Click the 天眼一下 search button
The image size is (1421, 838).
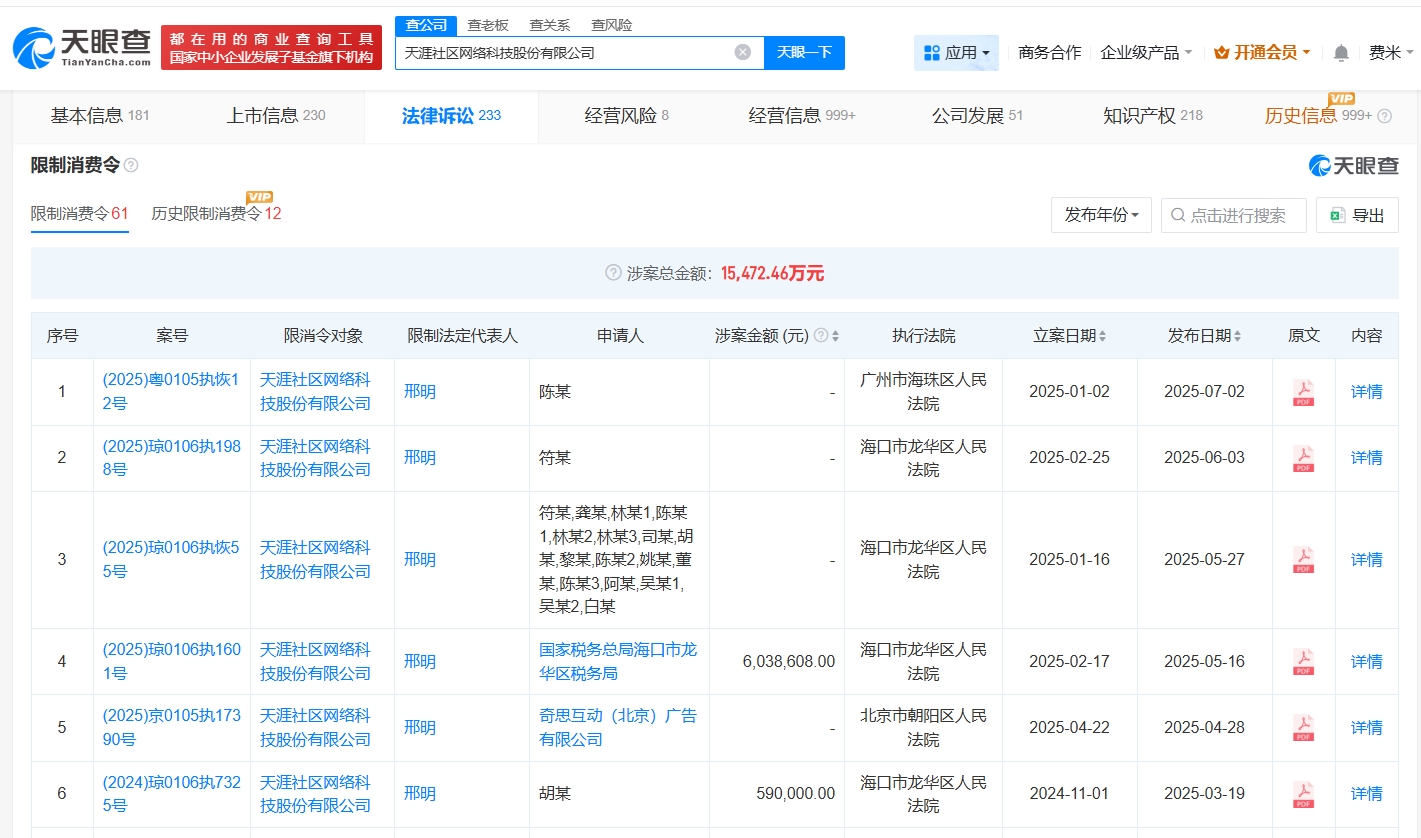[804, 52]
